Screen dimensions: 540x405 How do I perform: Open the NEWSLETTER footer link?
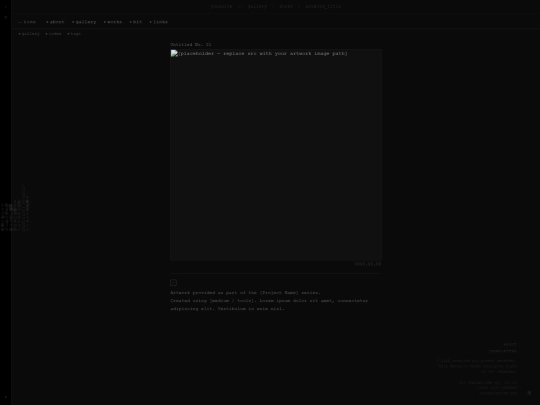(503, 351)
